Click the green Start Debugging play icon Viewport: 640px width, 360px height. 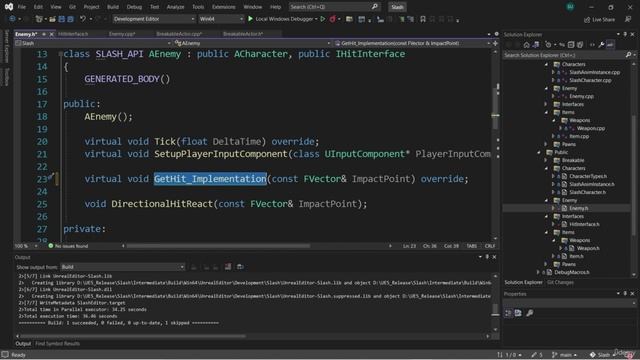click(251, 19)
